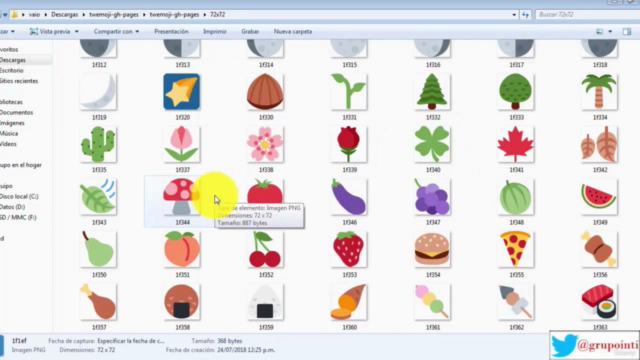Open the Compartir con menu
Screen dimensions: 640x360
point(116,31)
